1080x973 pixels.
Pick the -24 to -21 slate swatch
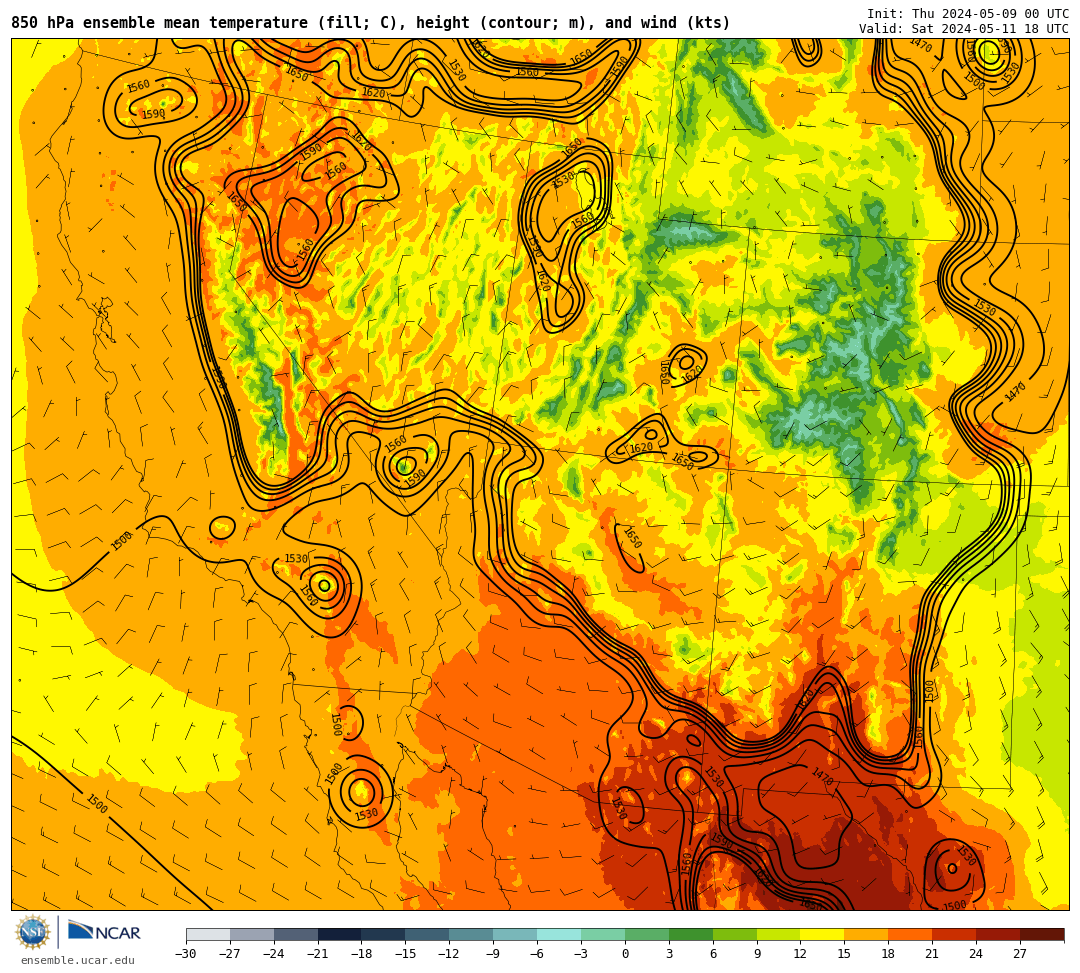click(296, 934)
